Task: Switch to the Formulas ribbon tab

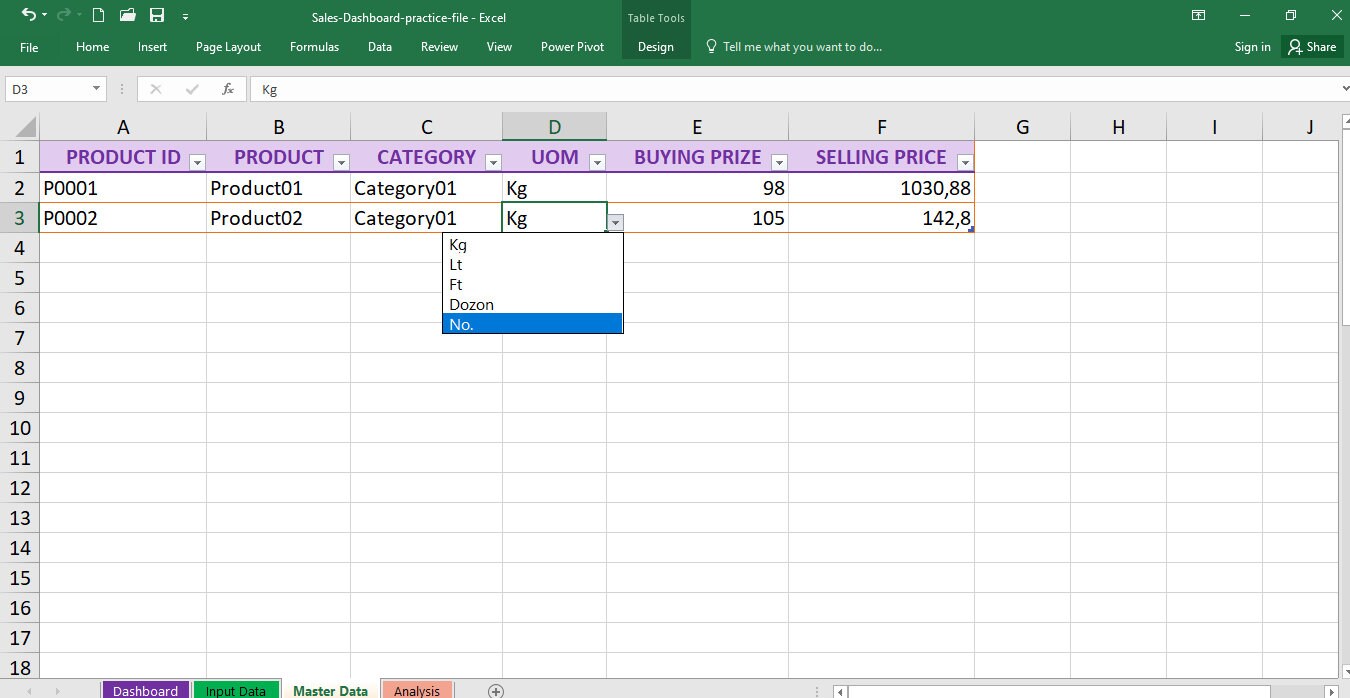Action: pyautogui.click(x=314, y=46)
